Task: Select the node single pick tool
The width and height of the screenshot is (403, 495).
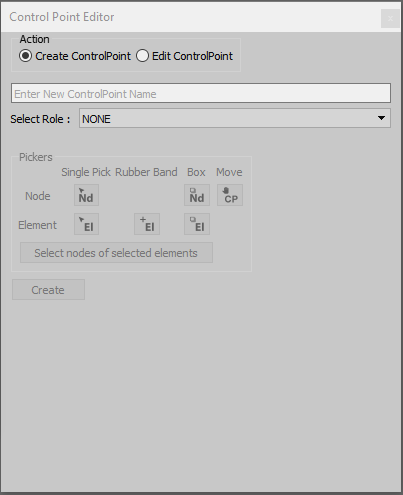Action: click(x=86, y=195)
